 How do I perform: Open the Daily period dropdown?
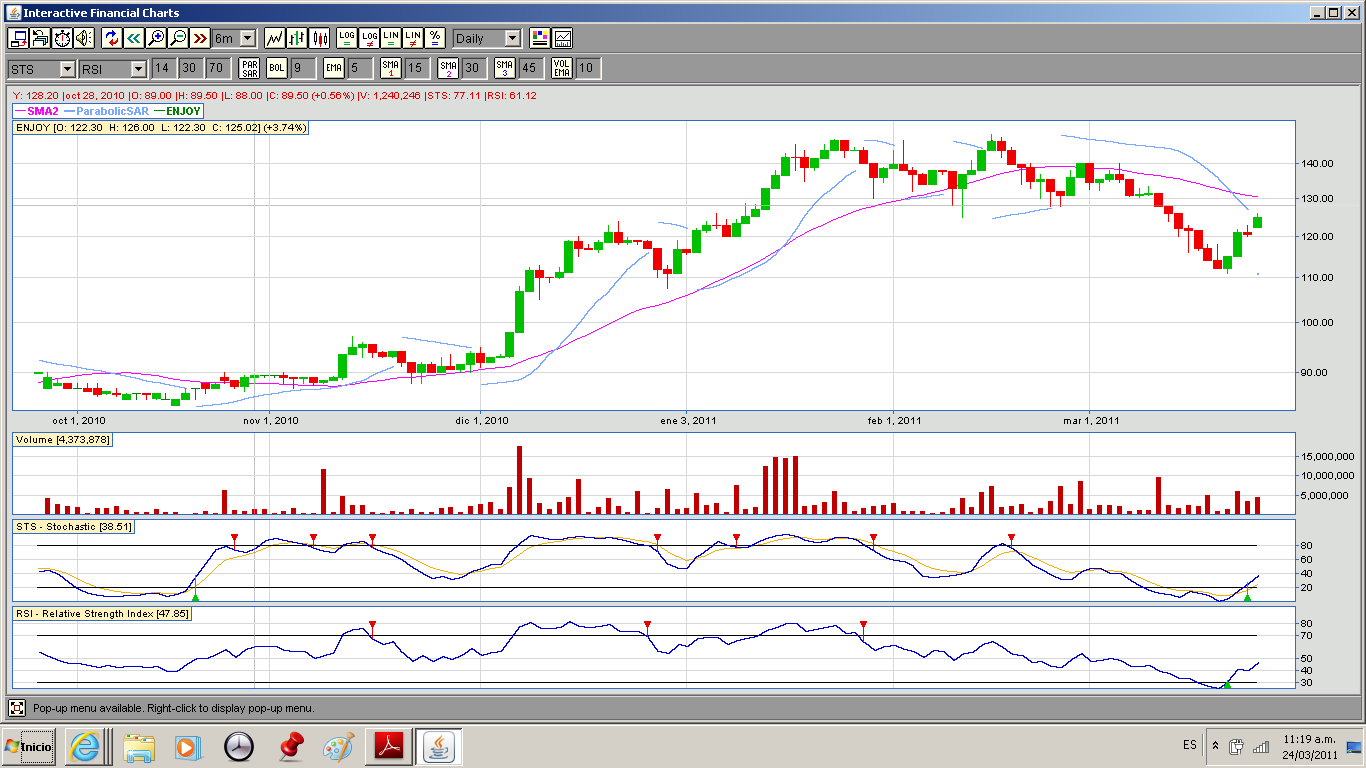(x=487, y=38)
